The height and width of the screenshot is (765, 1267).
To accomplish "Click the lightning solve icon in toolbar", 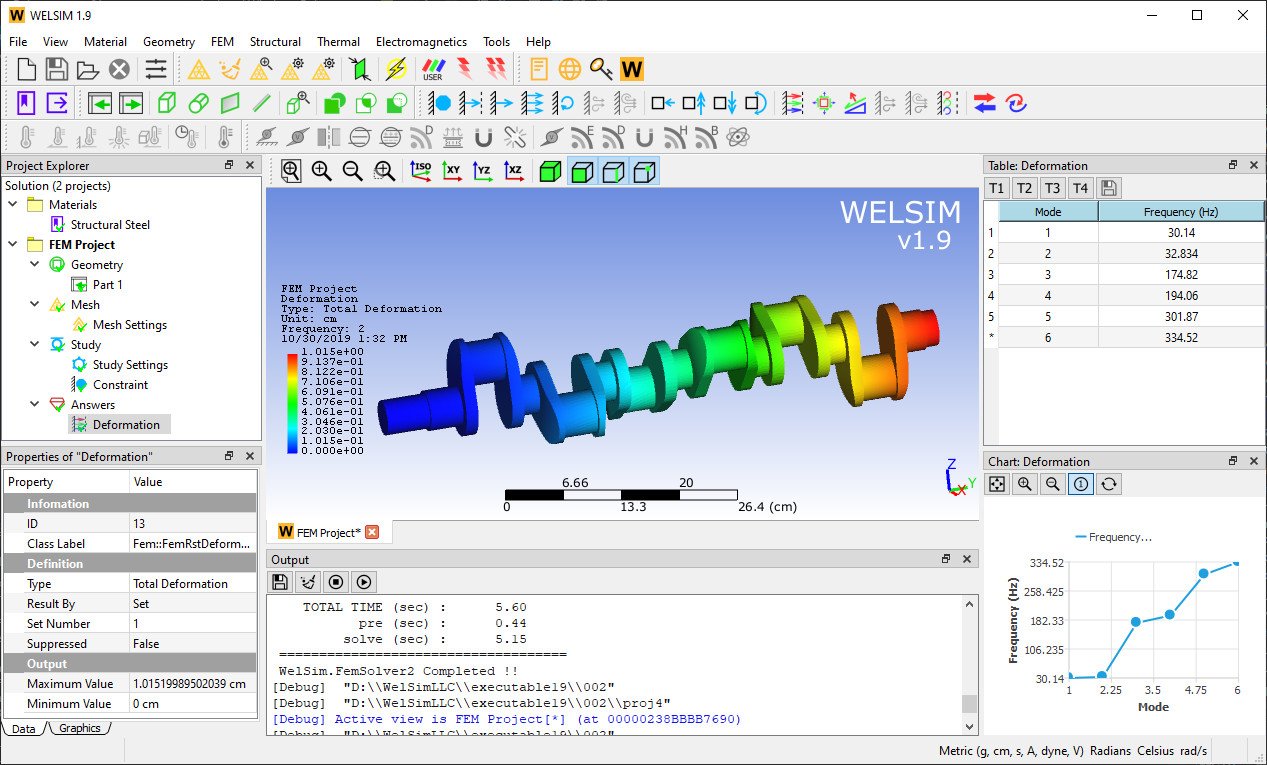I will 395,68.
